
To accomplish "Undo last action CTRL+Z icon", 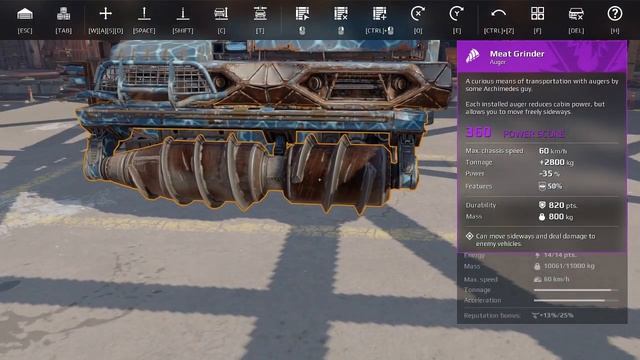I will (x=498, y=14).
